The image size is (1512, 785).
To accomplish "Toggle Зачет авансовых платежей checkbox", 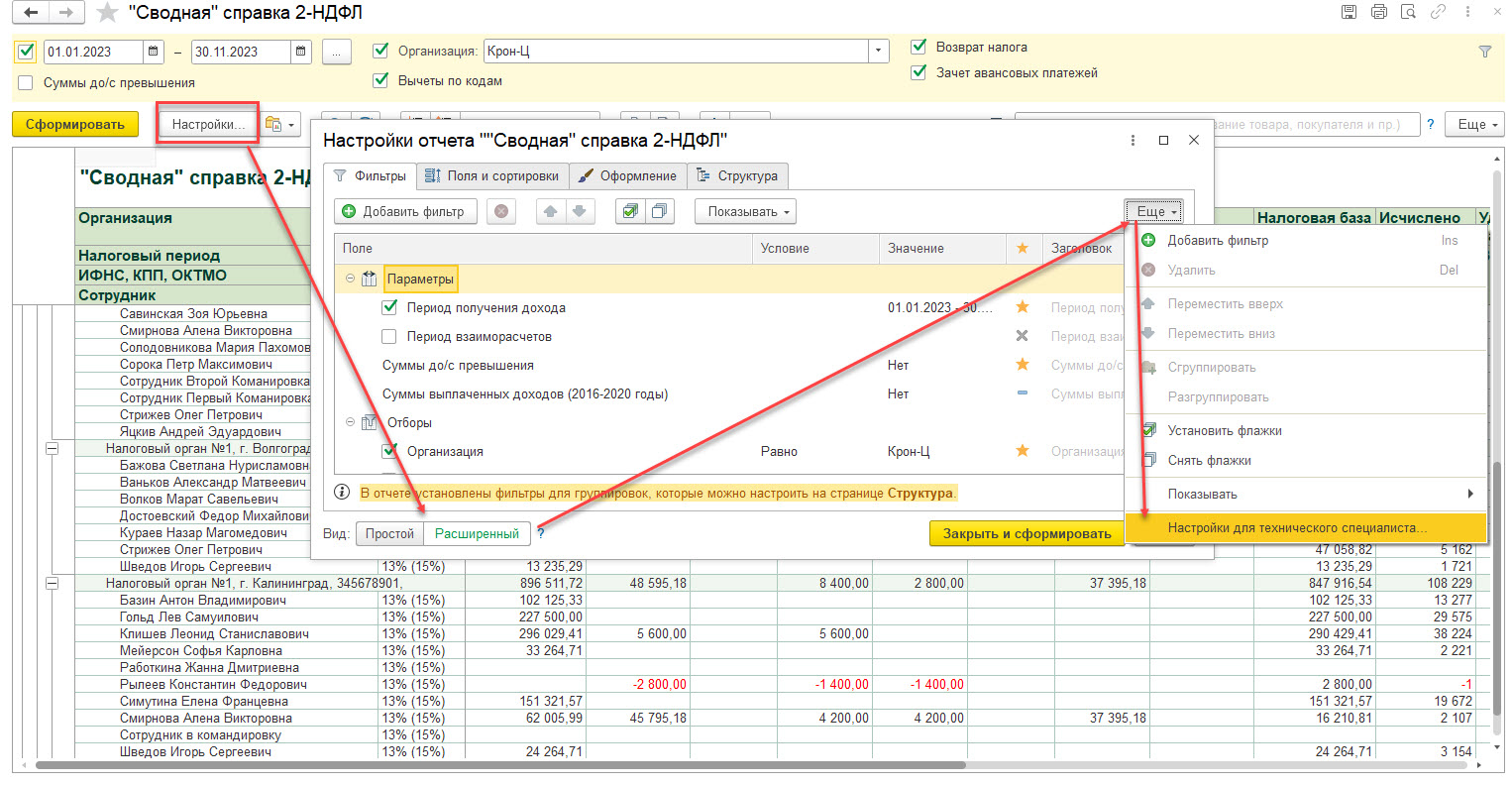I will 918,72.
